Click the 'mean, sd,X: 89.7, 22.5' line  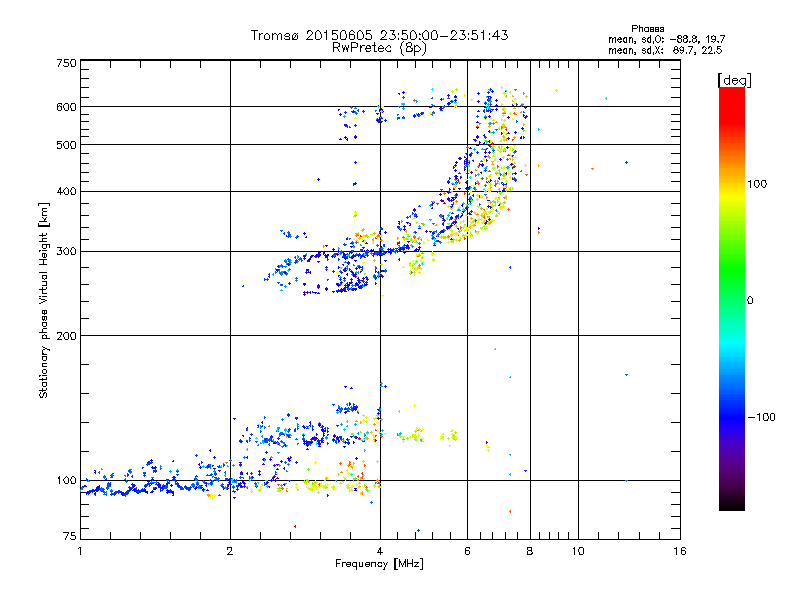(x=665, y=50)
